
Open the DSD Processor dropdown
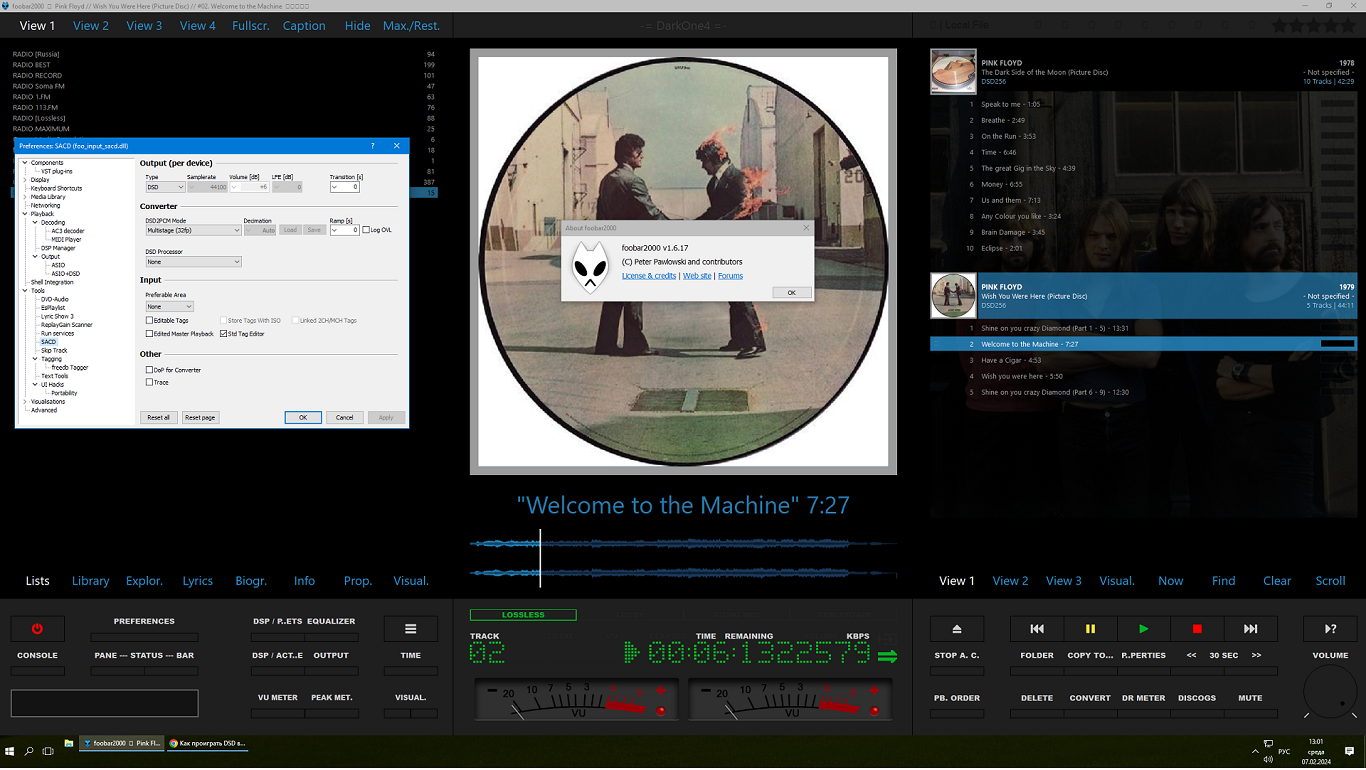(x=193, y=262)
